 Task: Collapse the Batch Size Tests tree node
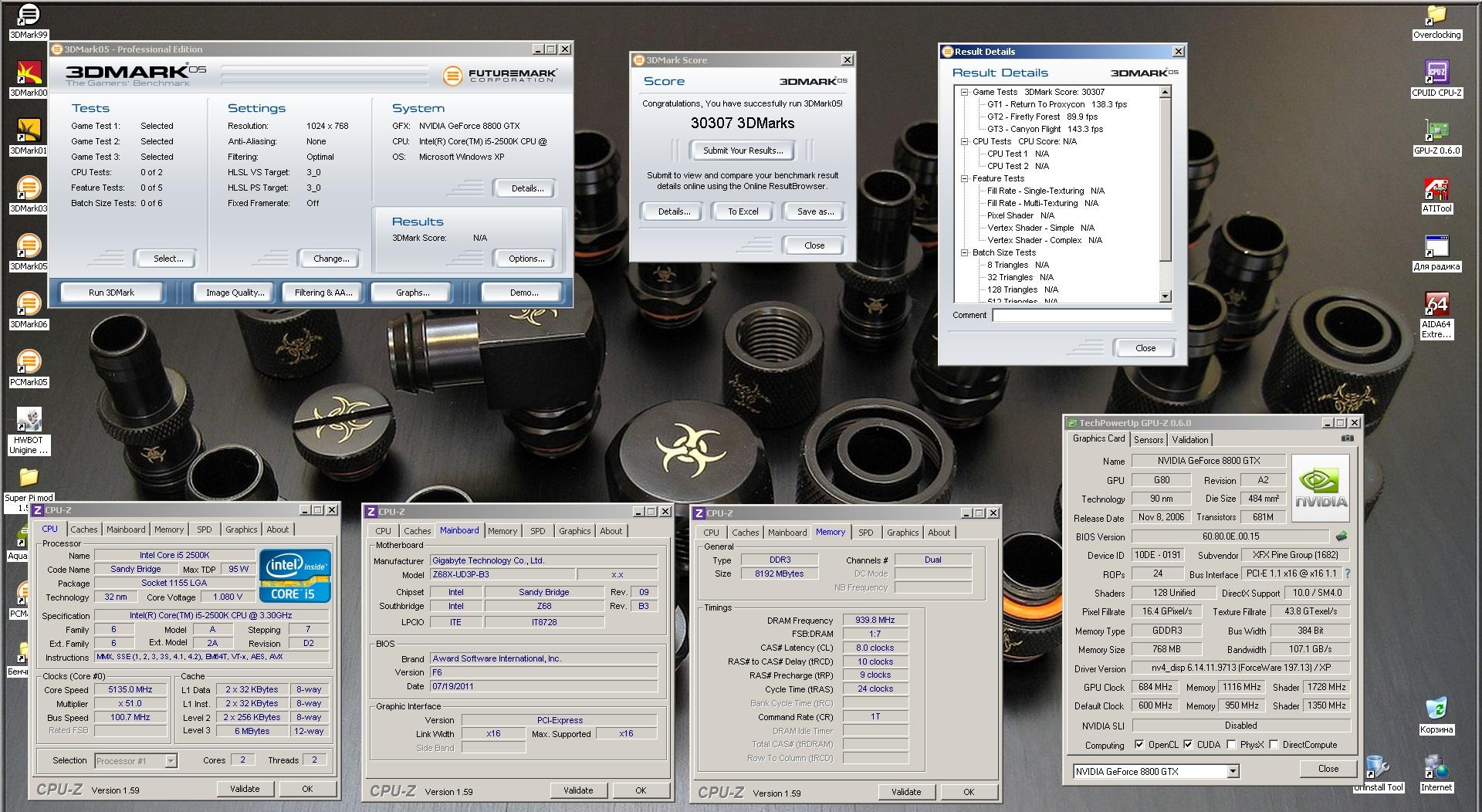(964, 252)
